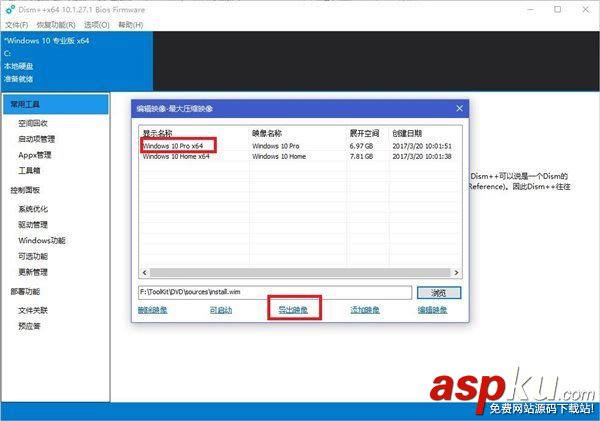Click the 导出映像 link
The width and height of the screenshot is (600, 421).
click(x=293, y=310)
